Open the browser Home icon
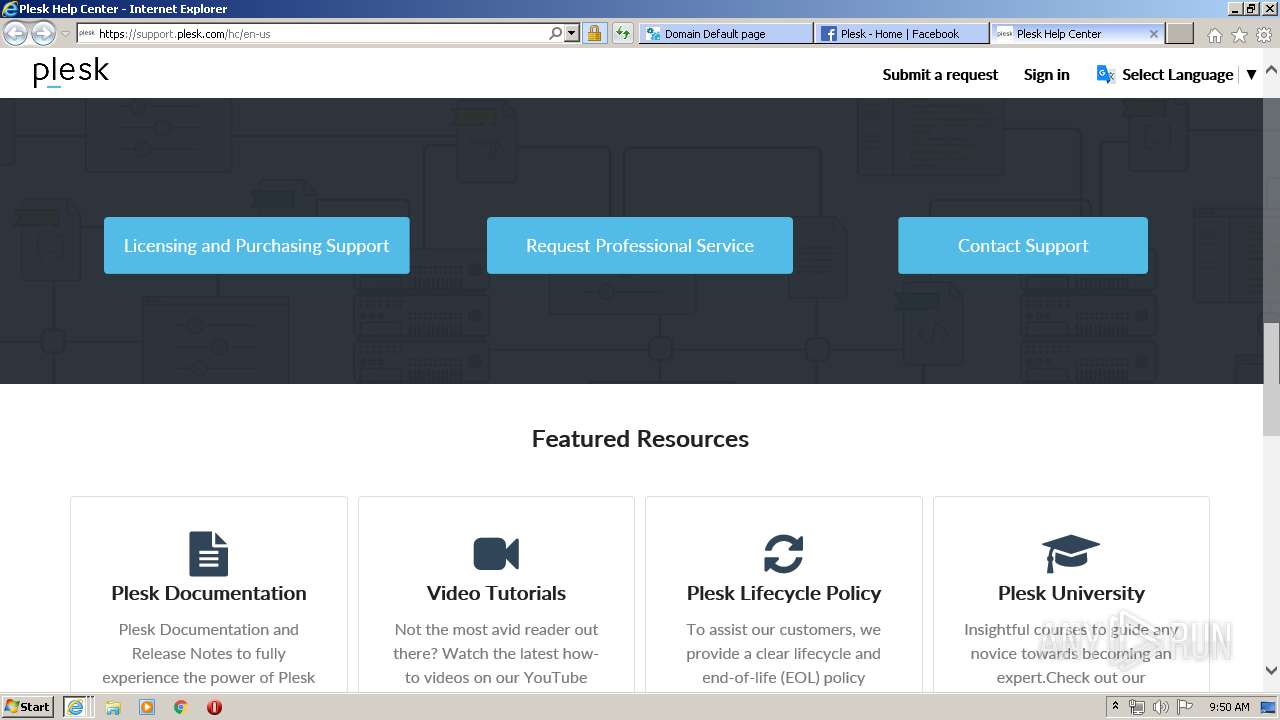 [x=1214, y=35]
